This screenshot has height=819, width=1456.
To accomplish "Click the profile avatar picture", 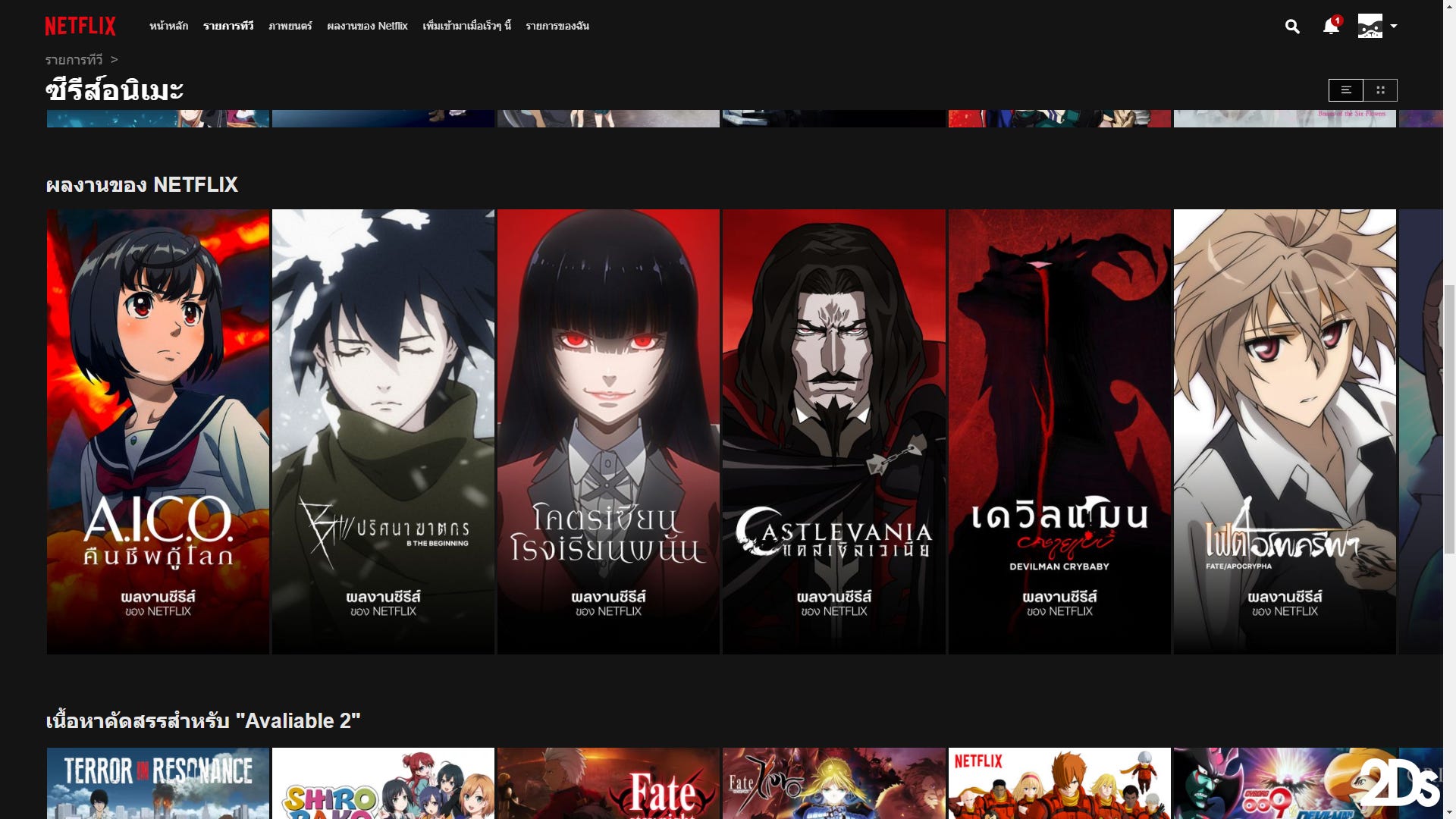I will pos(1370,26).
